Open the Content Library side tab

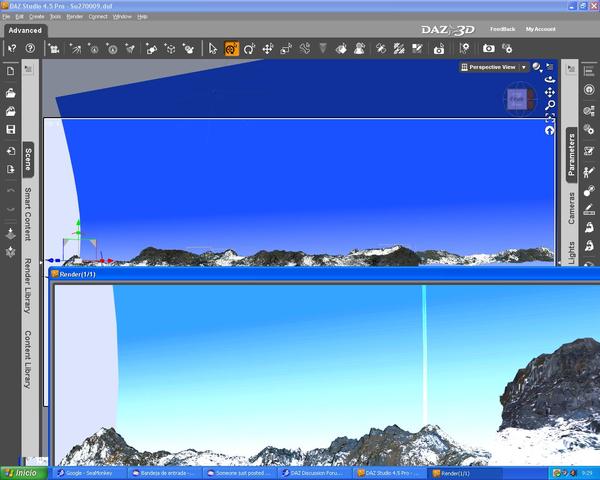tap(28, 359)
